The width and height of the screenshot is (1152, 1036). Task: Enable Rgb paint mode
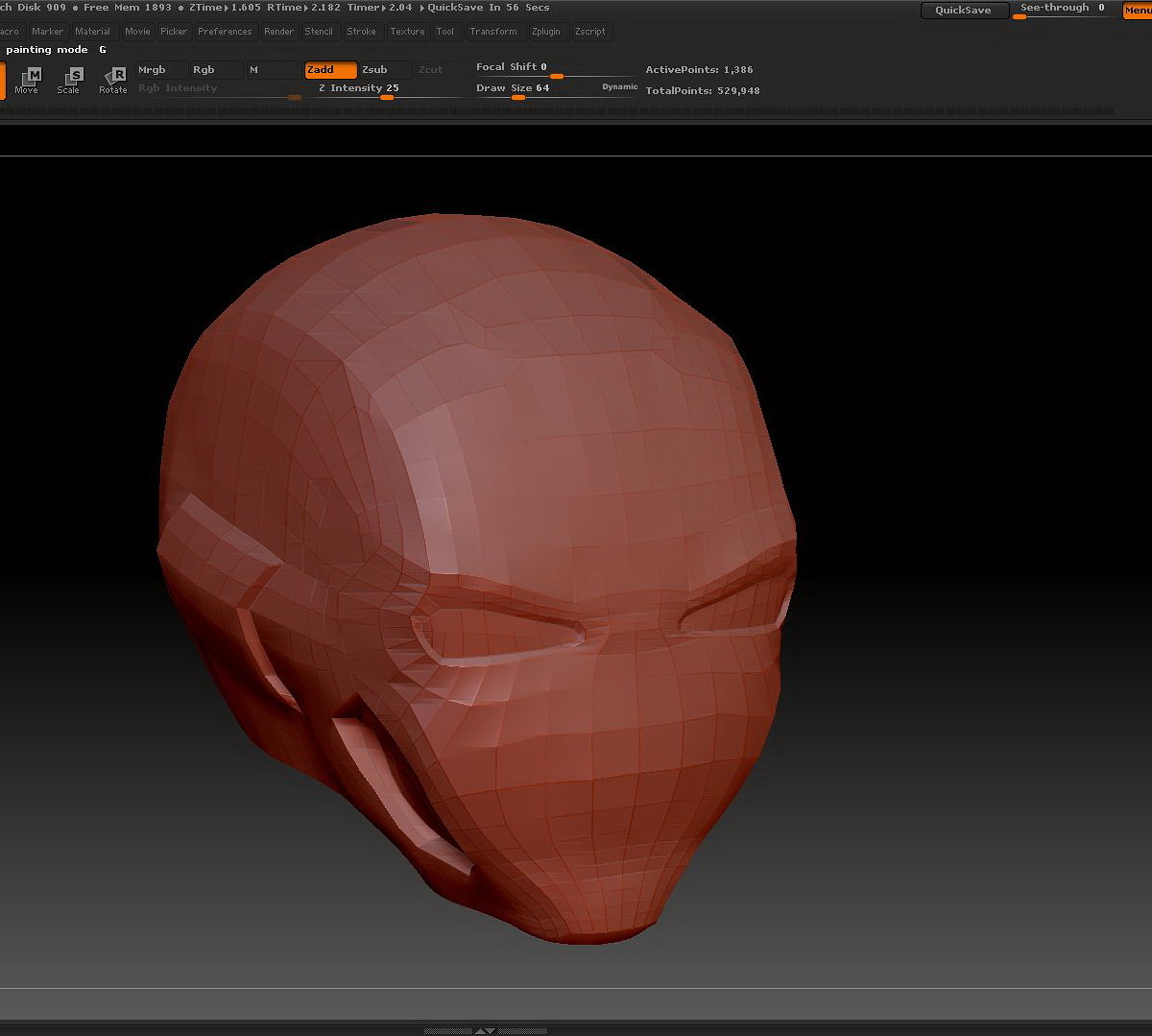215,70
